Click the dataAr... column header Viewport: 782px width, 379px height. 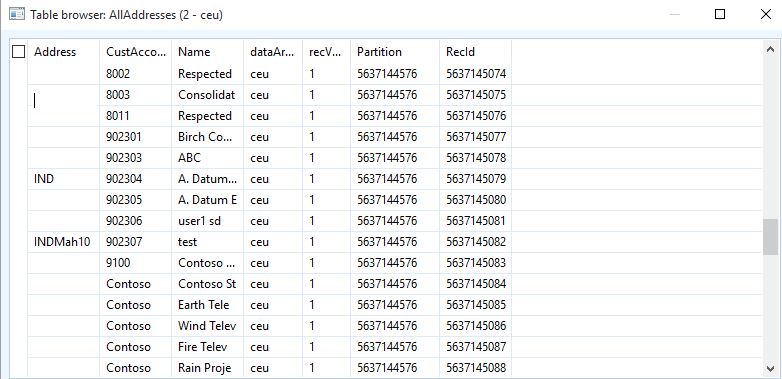(x=273, y=52)
